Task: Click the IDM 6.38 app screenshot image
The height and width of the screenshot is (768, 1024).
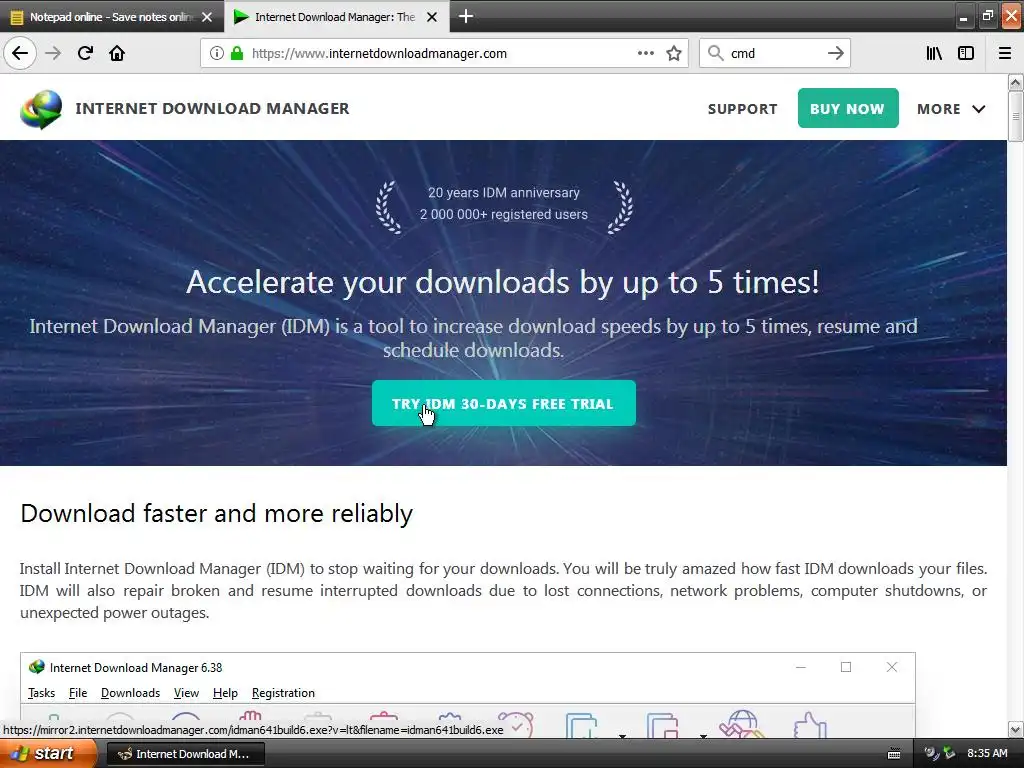Action: [468, 695]
